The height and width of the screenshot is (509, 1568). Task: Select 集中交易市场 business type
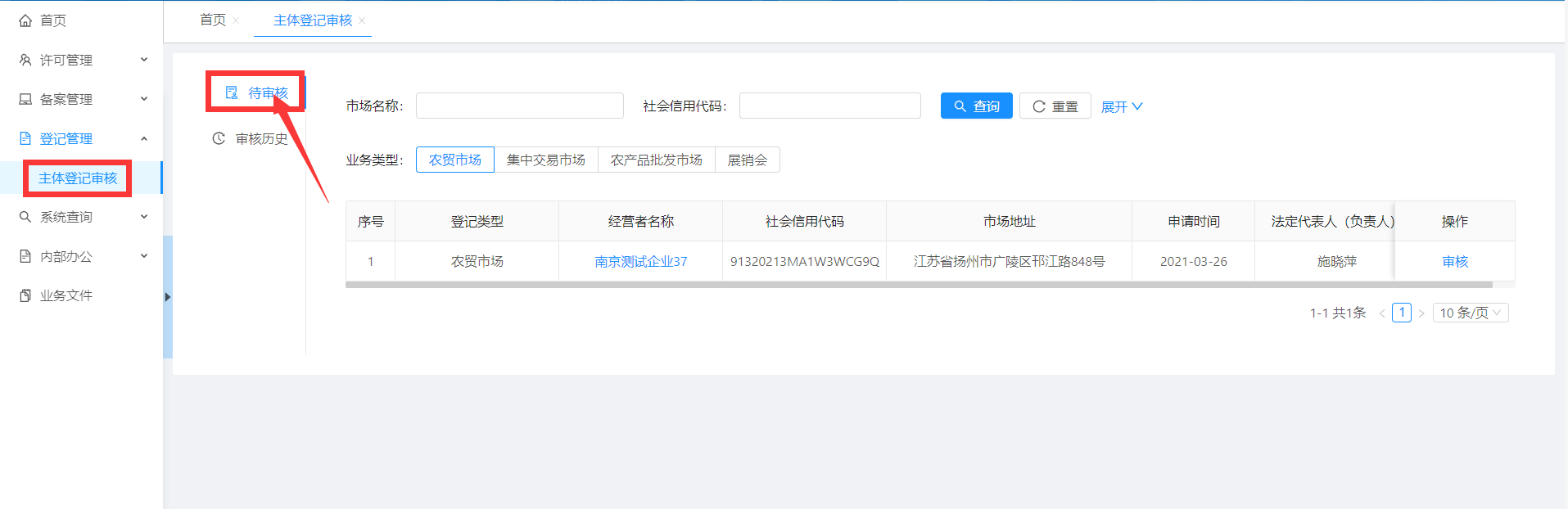tap(546, 160)
